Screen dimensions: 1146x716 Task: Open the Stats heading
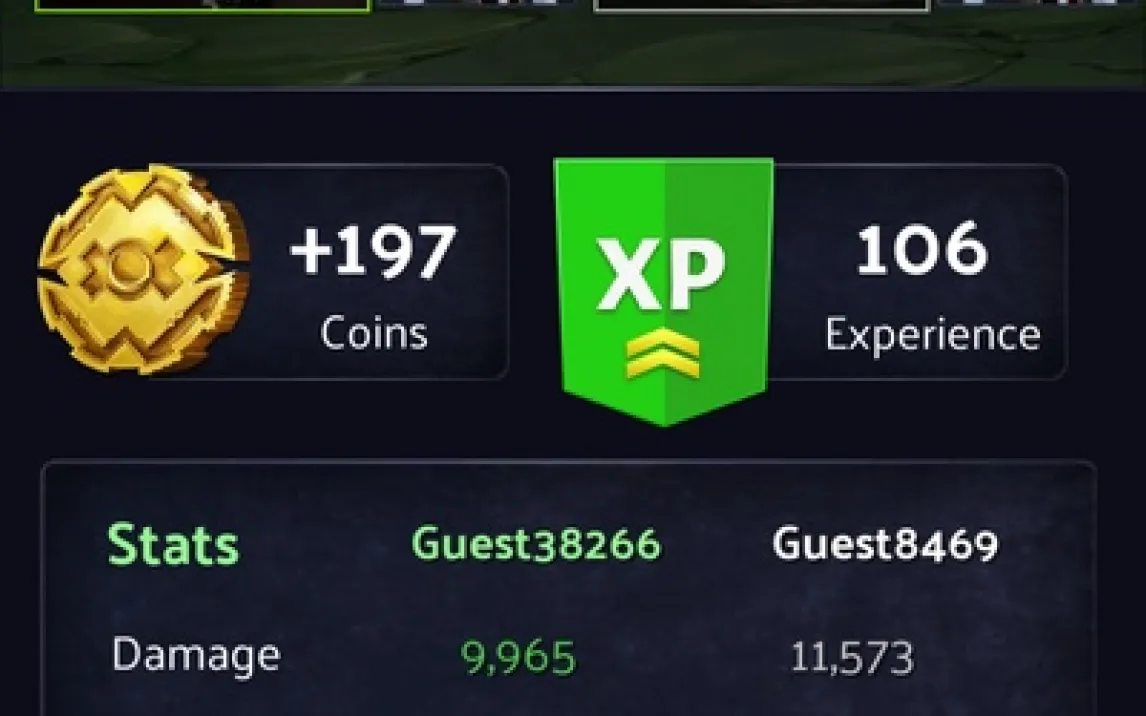pyautogui.click(x=173, y=544)
